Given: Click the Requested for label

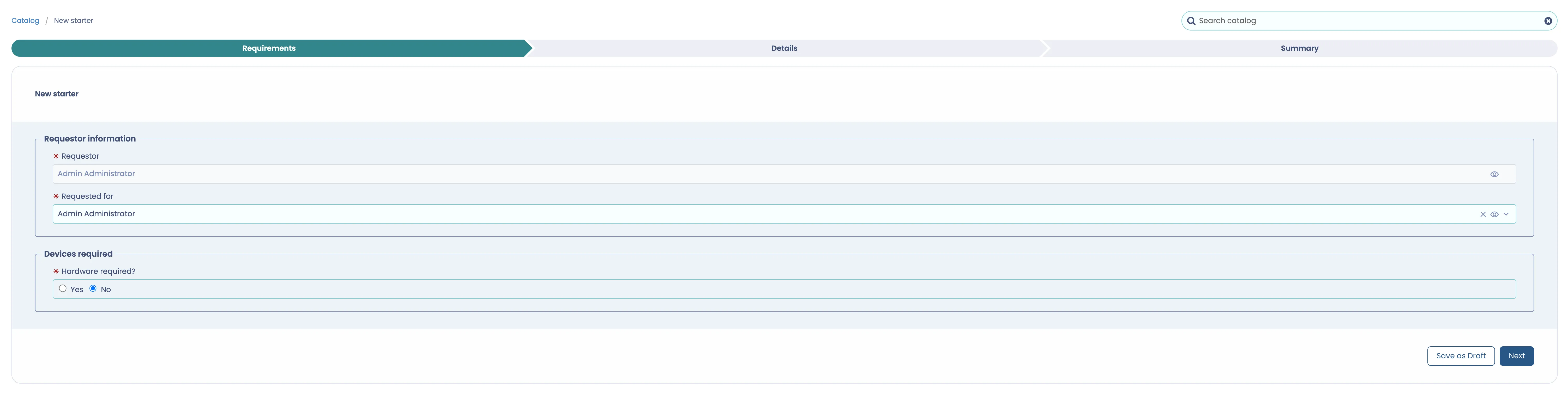Looking at the screenshot, I should [88, 196].
